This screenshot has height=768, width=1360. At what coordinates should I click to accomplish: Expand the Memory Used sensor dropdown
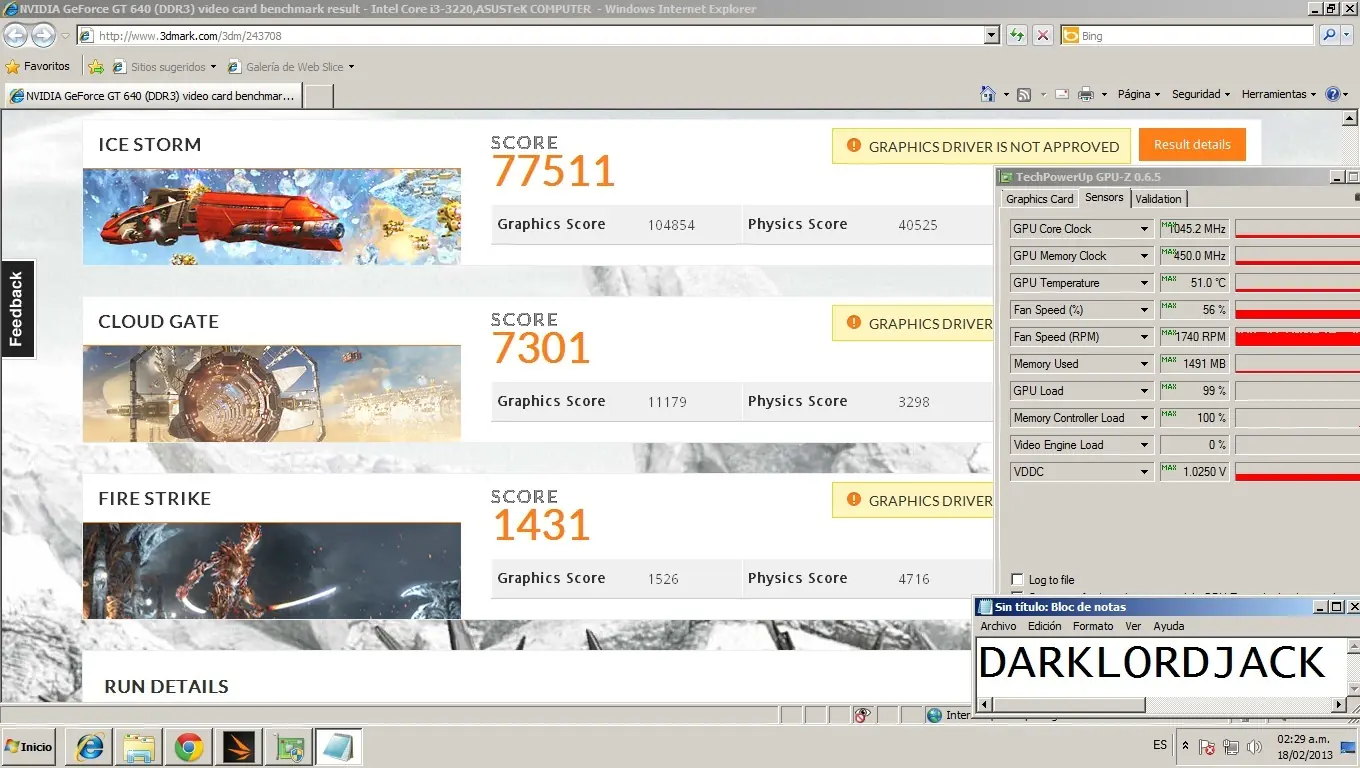(1144, 364)
